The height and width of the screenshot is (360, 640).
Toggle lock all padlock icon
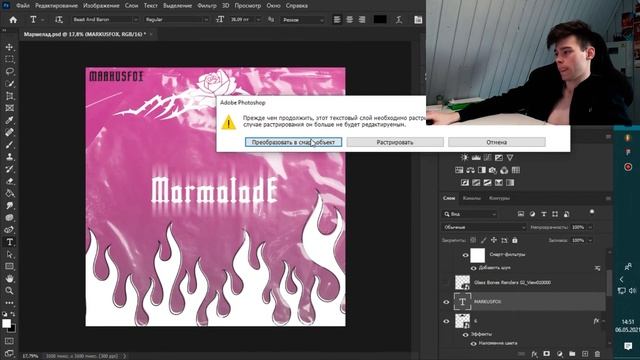[x=515, y=240]
